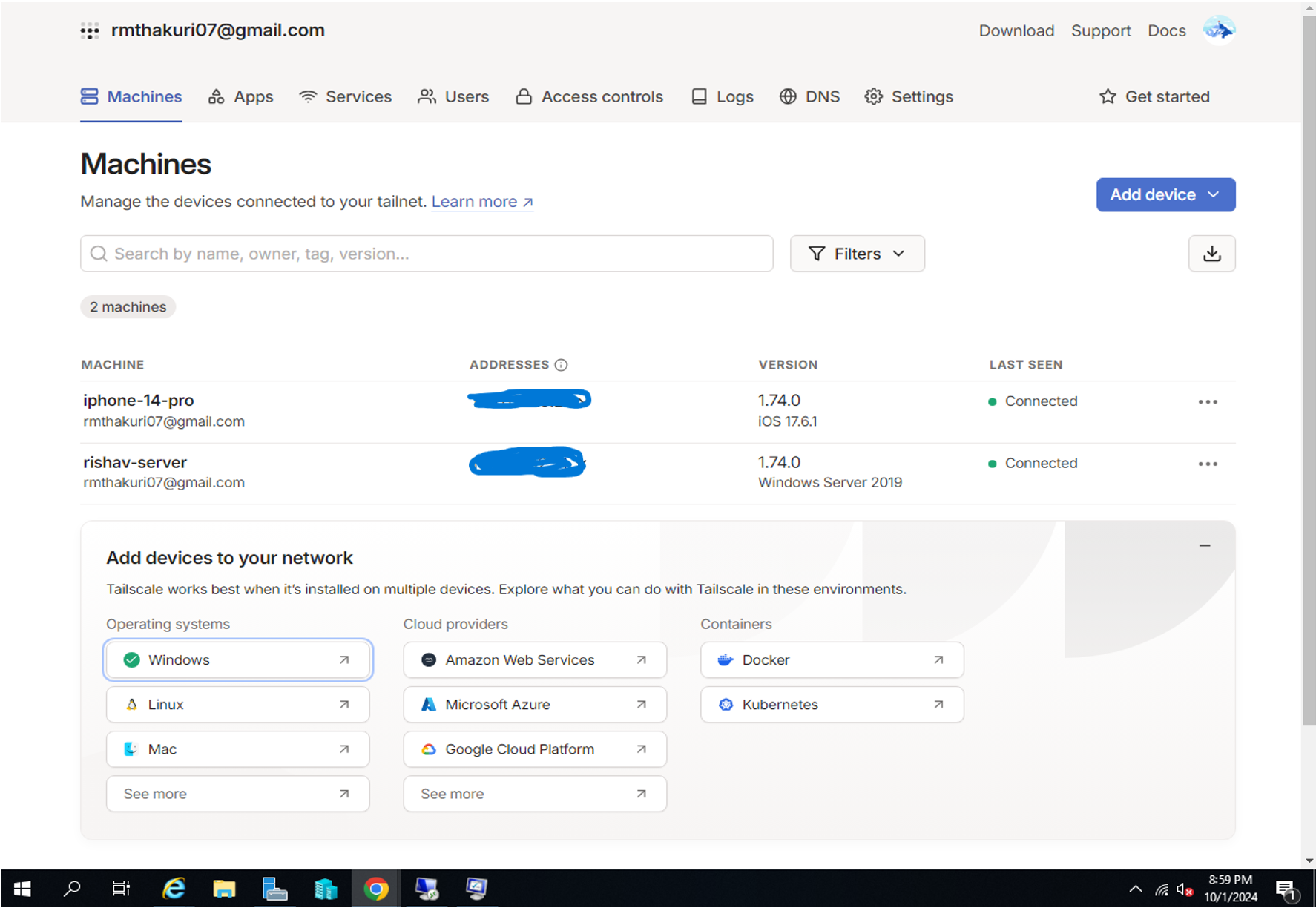The height and width of the screenshot is (908, 1316).
Task: Open the Support link
Action: [1101, 30]
